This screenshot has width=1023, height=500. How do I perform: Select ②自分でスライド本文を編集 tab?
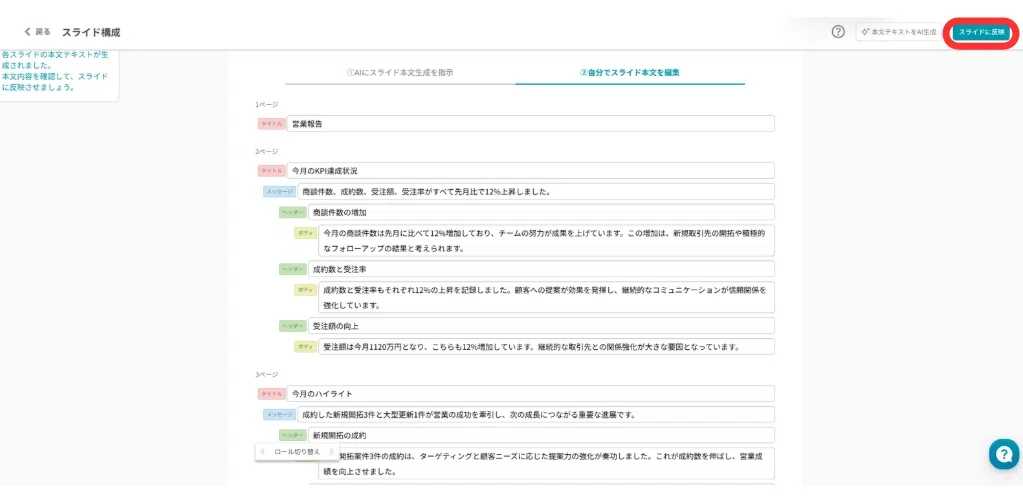coord(630,73)
